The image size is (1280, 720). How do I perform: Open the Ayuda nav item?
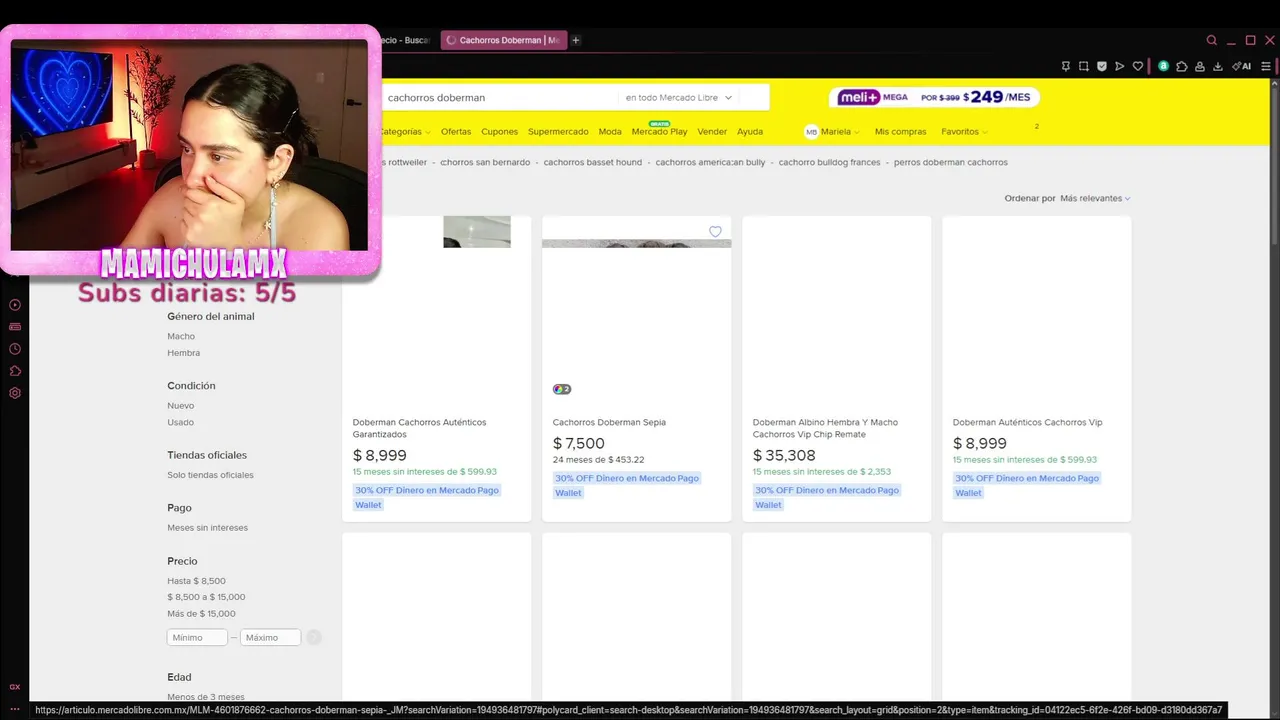coord(750,132)
